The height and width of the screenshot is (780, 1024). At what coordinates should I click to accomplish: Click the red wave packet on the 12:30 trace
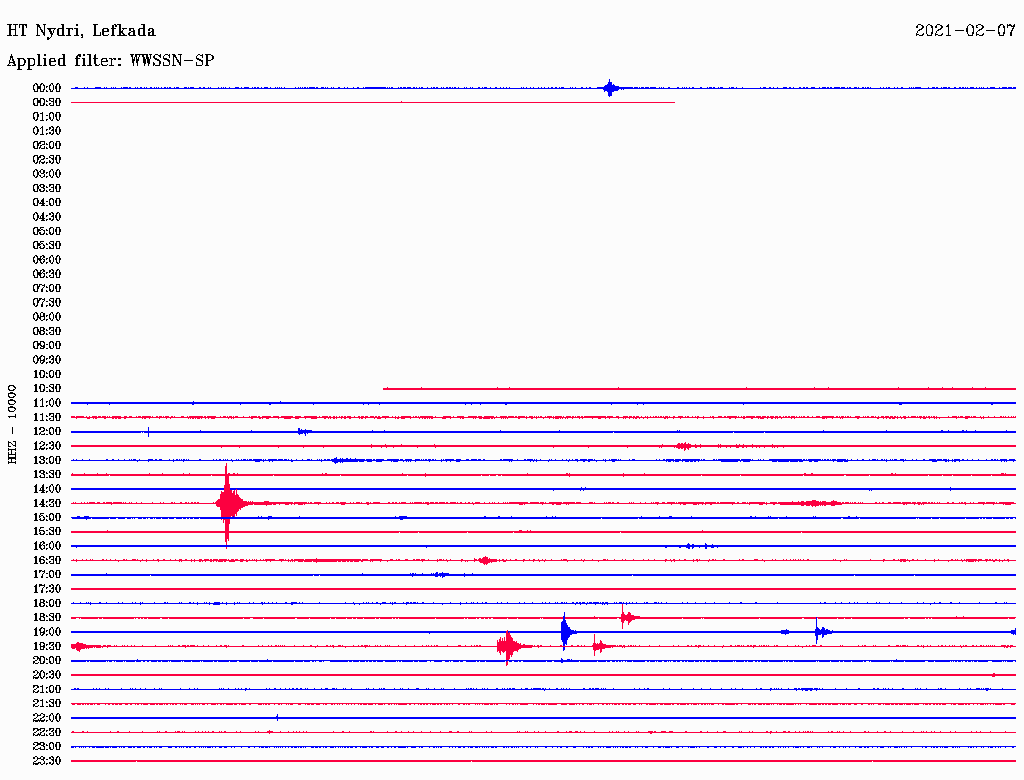coord(684,446)
